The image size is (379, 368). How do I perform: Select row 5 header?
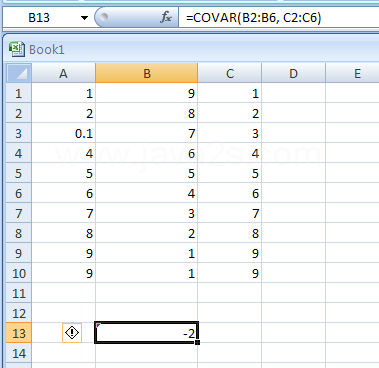pos(19,173)
